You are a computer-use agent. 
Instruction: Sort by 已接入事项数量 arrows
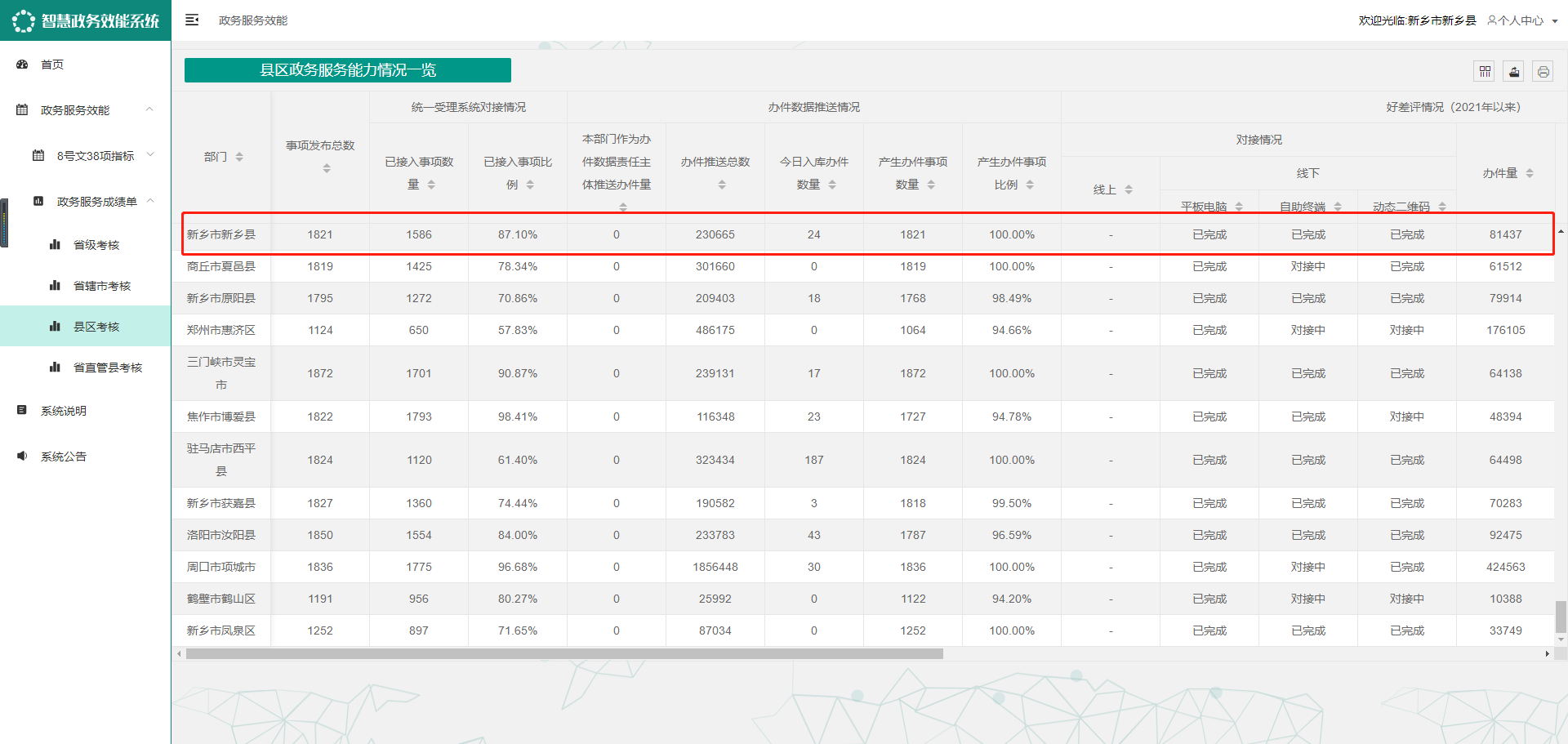click(x=431, y=185)
